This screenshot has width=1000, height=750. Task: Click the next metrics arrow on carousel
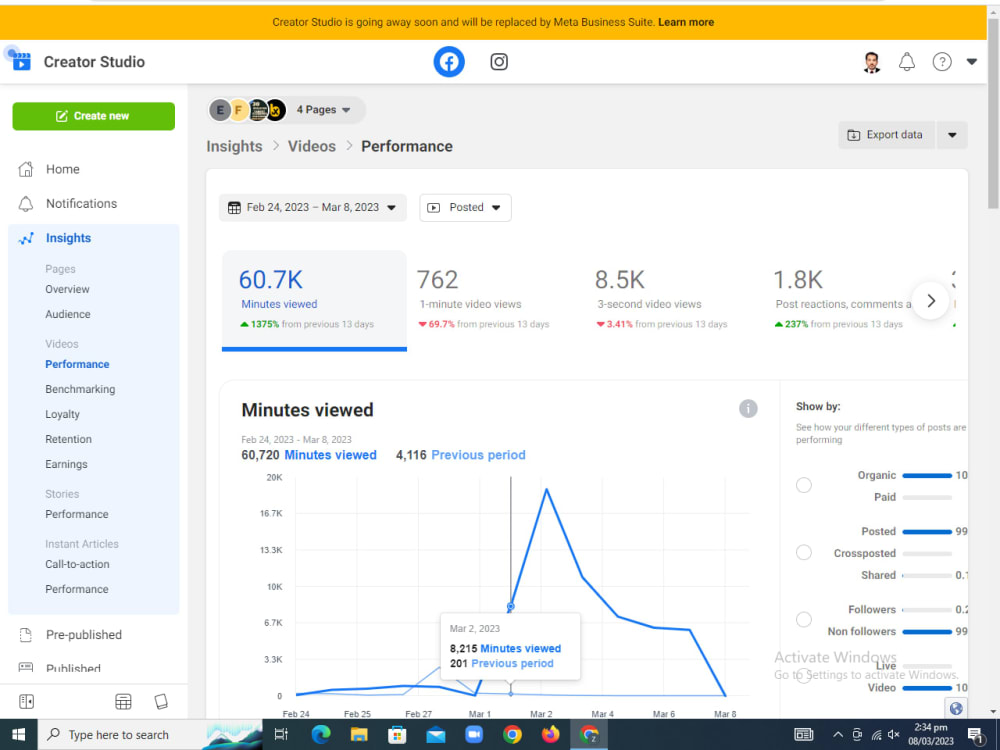click(x=930, y=300)
